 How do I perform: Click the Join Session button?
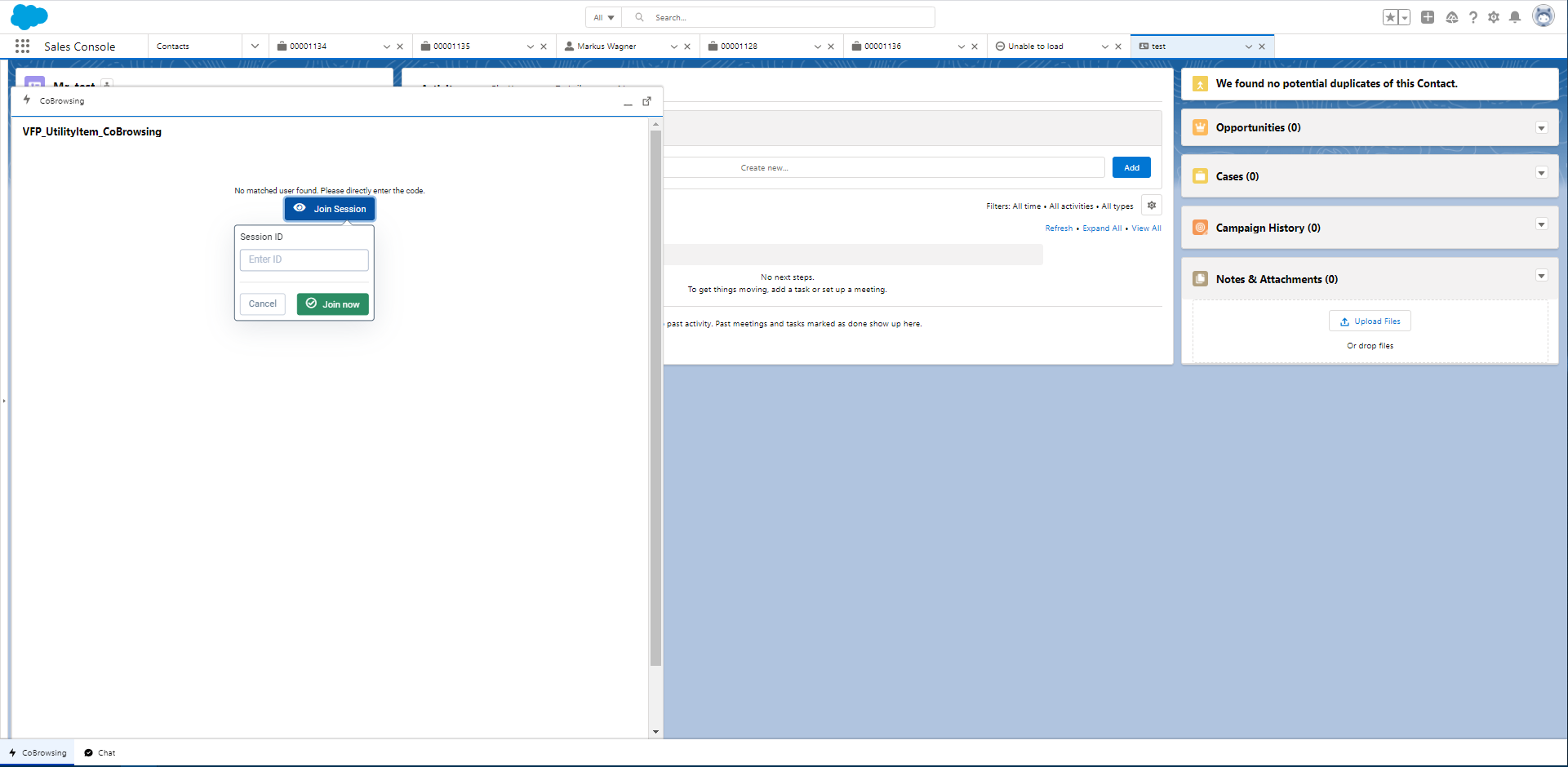330,209
